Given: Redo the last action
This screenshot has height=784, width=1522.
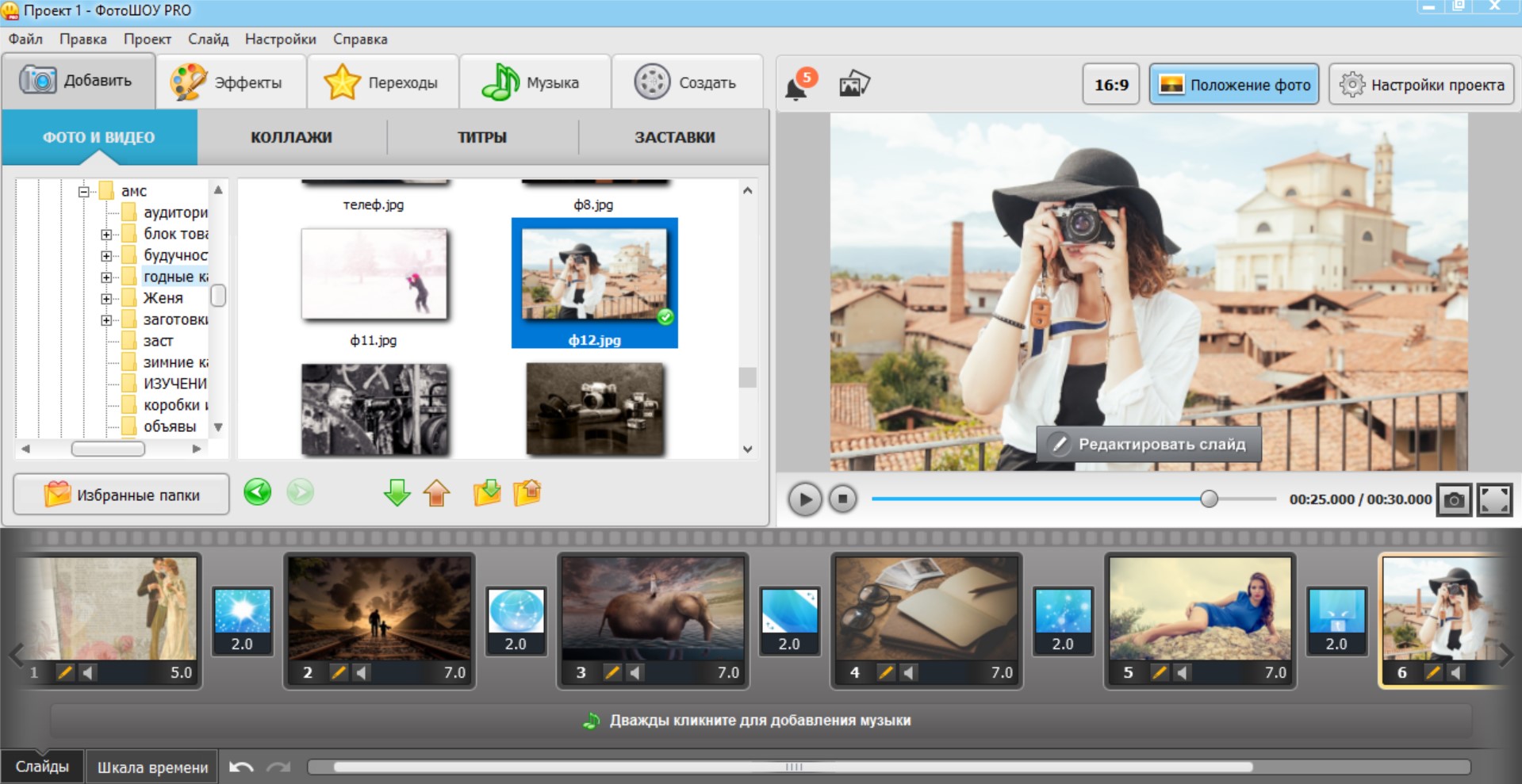Looking at the screenshot, I should pyautogui.click(x=278, y=767).
